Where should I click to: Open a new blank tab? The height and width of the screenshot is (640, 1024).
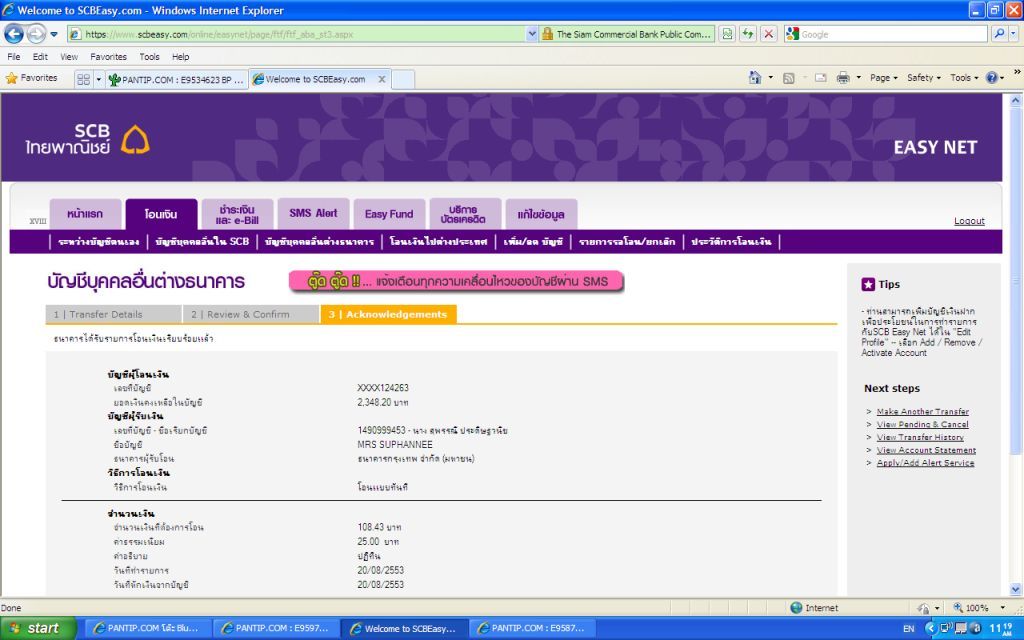tap(403, 79)
